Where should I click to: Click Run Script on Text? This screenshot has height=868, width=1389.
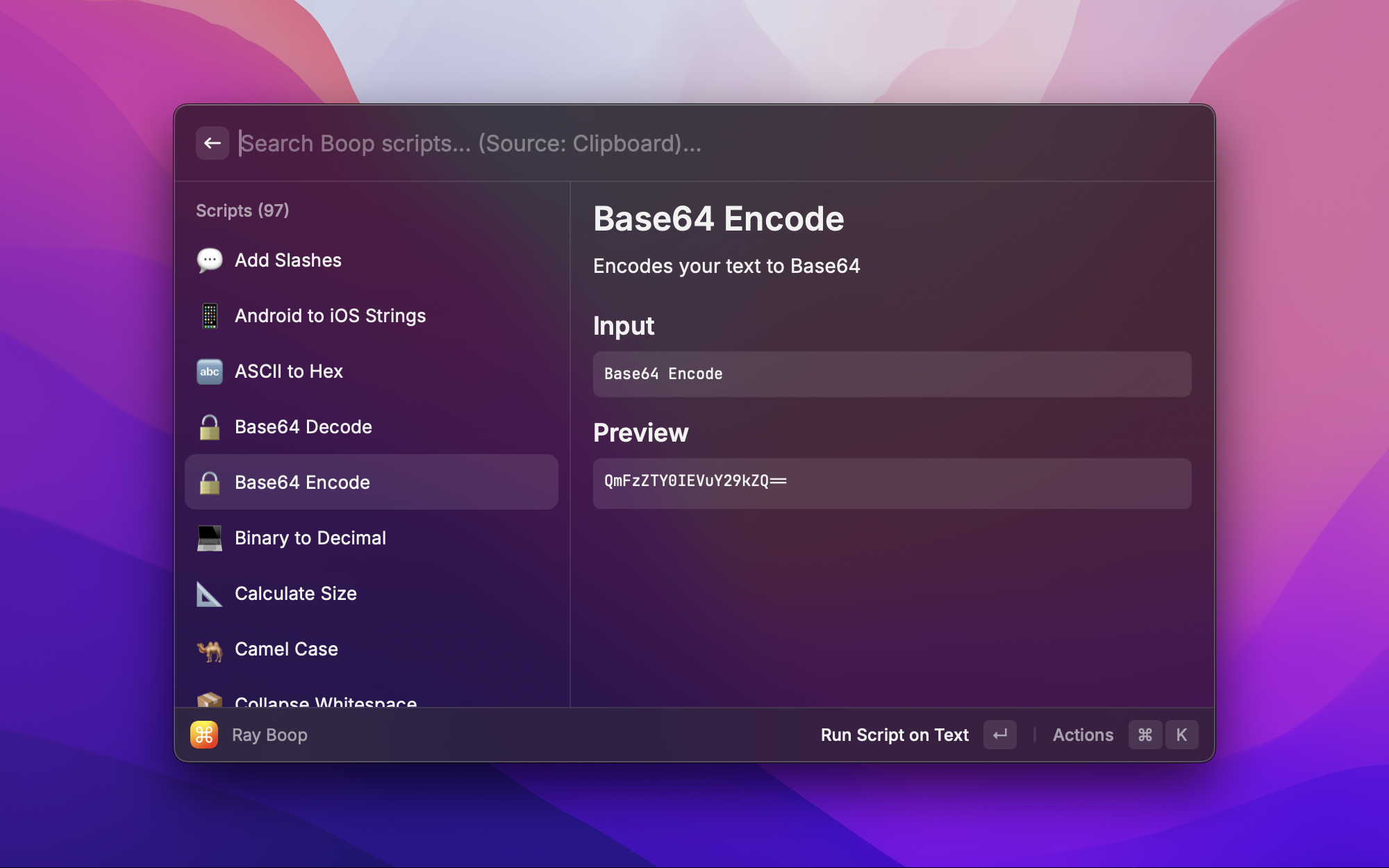[895, 734]
